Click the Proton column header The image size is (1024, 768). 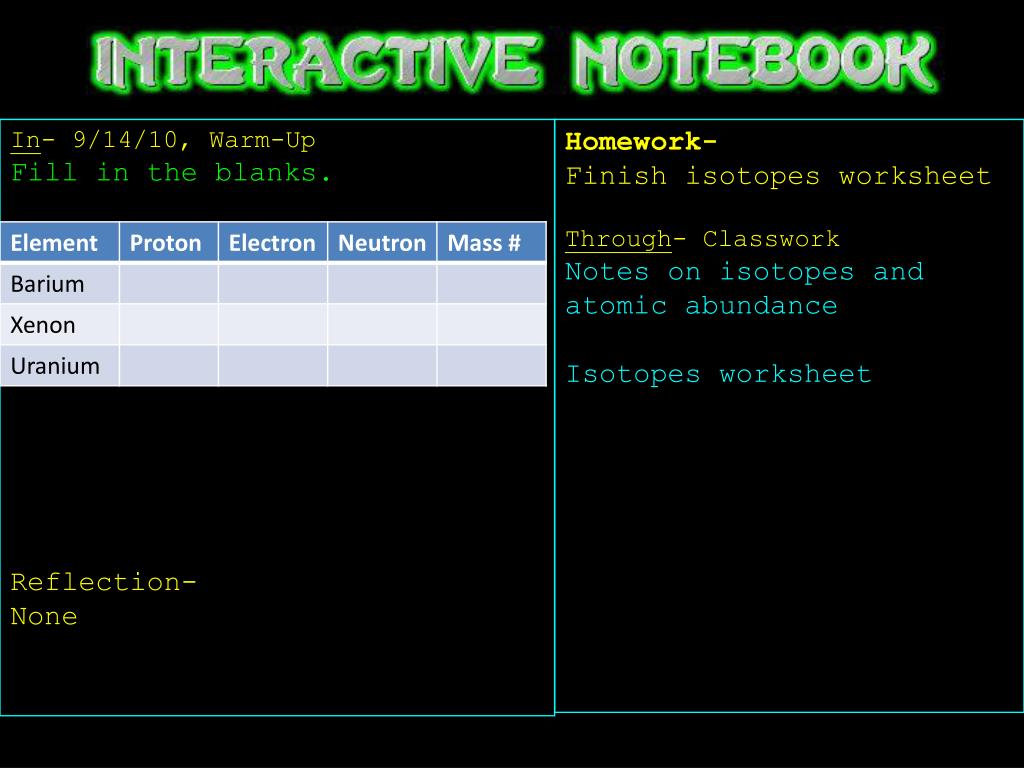pos(168,242)
